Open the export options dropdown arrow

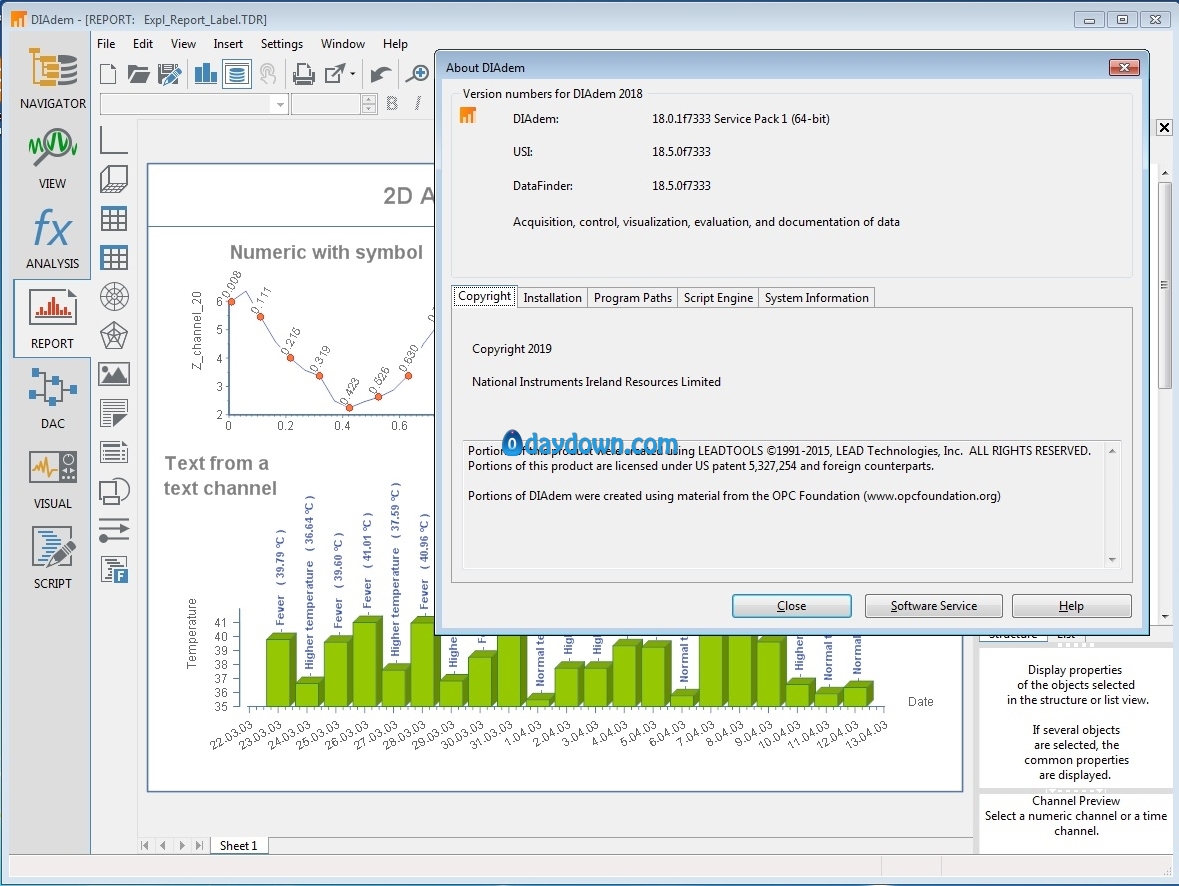tap(352, 74)
